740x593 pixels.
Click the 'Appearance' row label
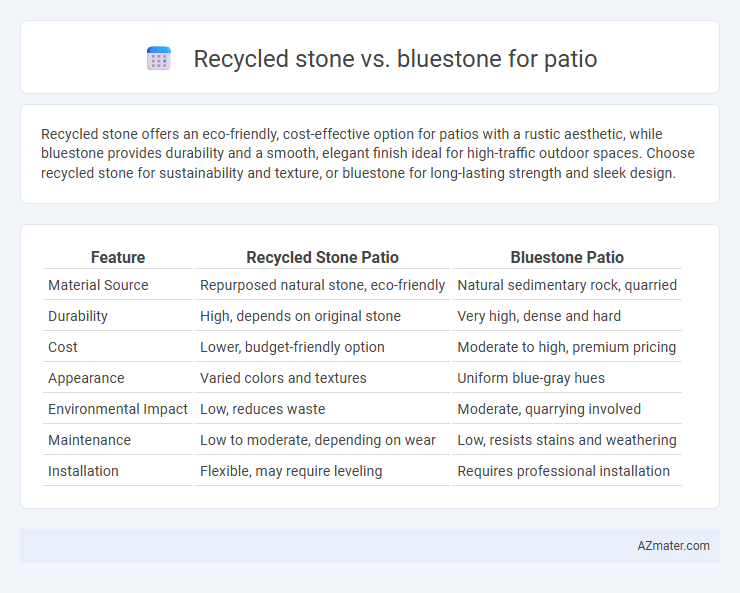tap(86, 378)
